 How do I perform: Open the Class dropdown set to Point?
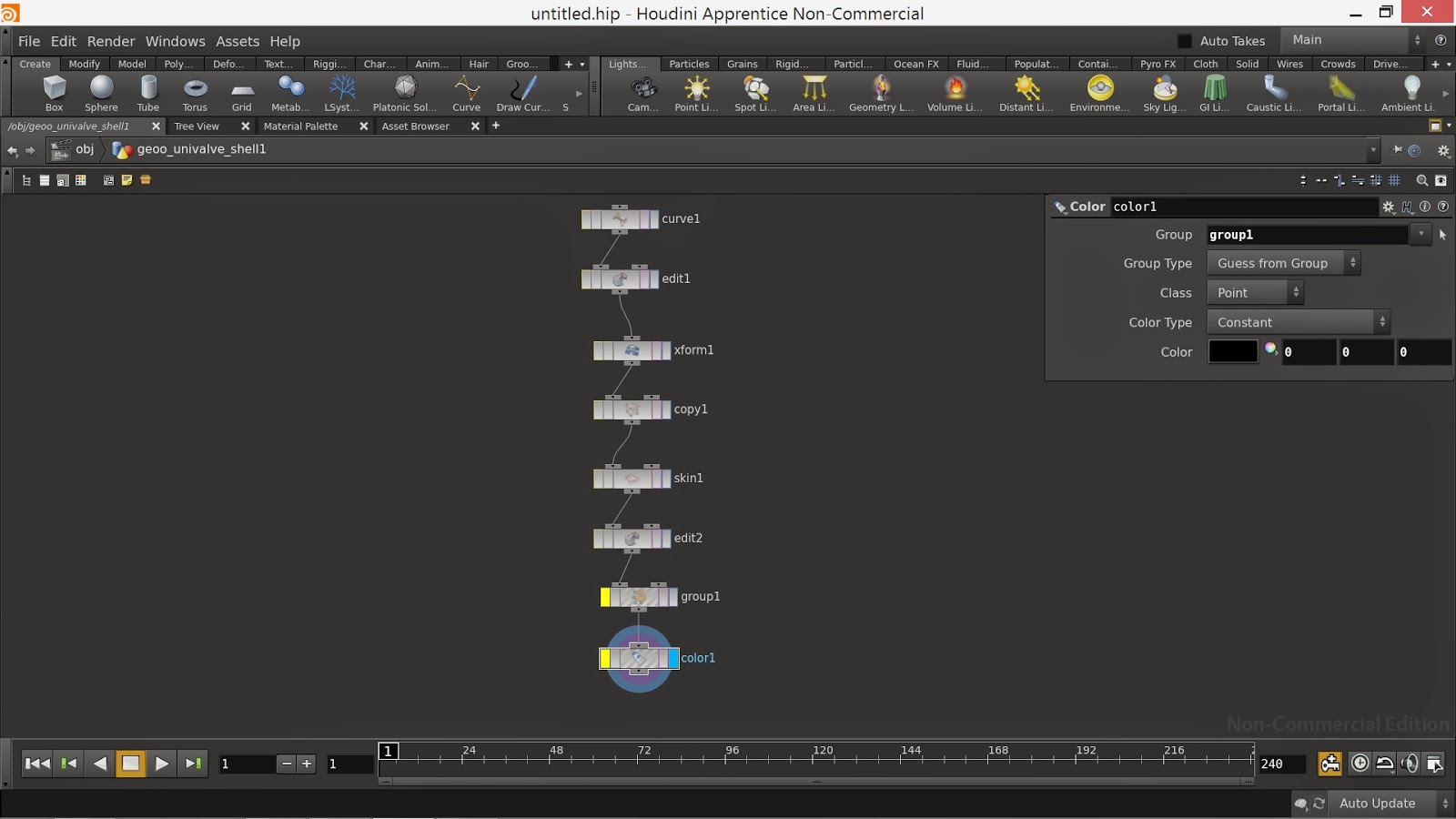click(x=1254, y=293)
